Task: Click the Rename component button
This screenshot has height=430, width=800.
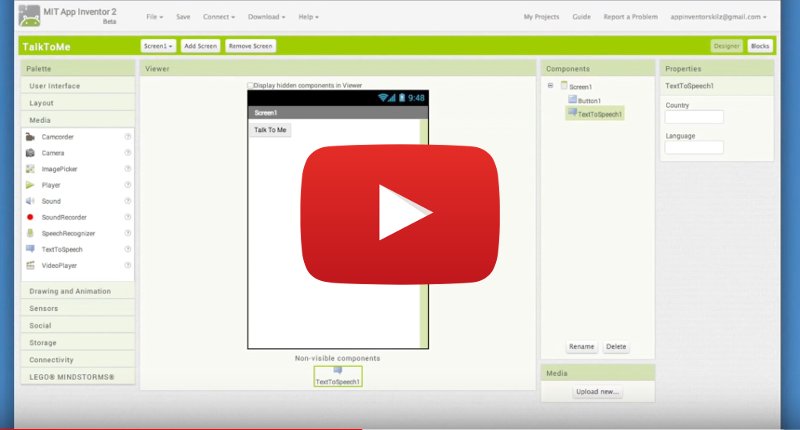Action: [582, 346]
